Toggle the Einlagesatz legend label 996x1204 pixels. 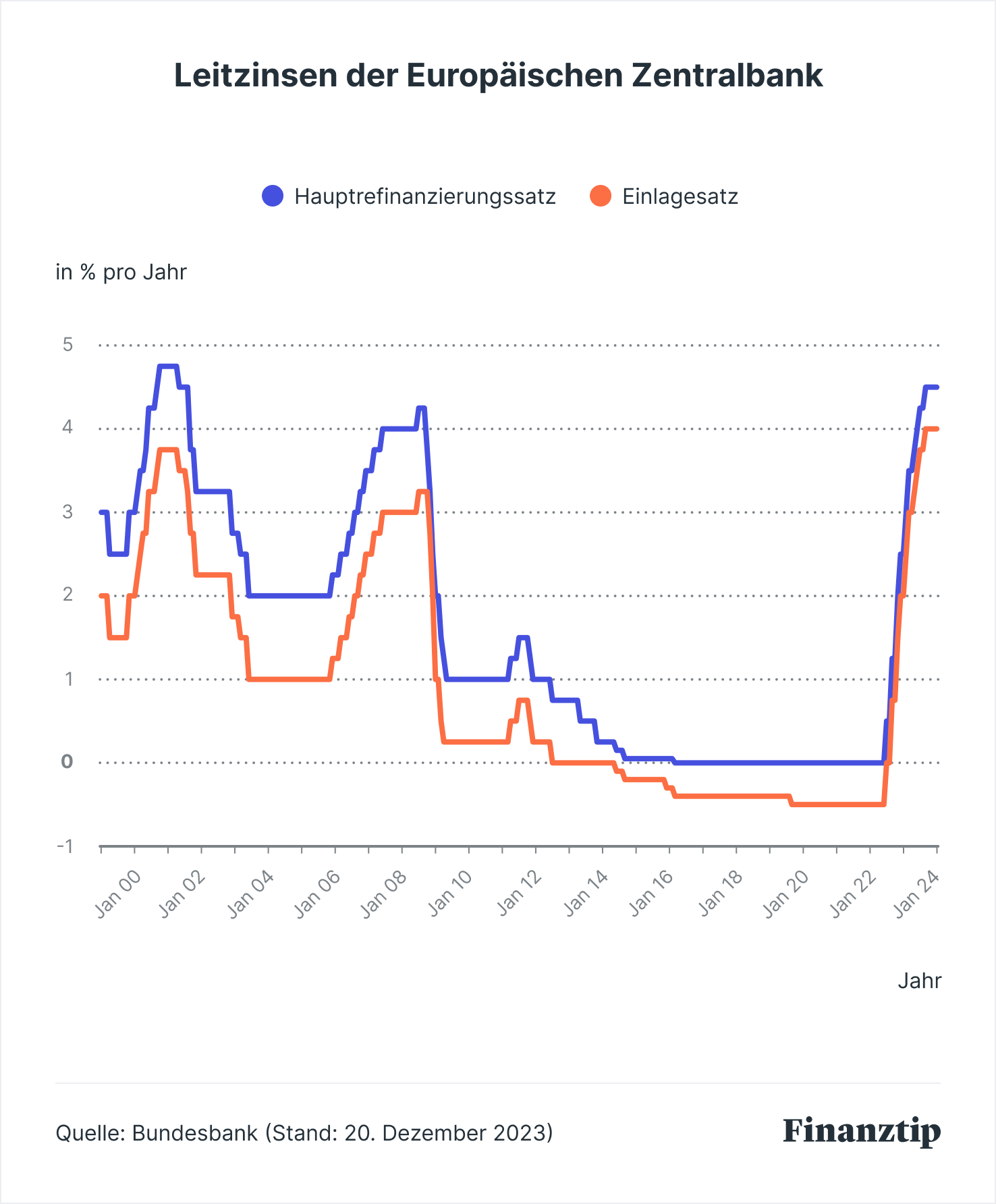click(x=680, y=196)
